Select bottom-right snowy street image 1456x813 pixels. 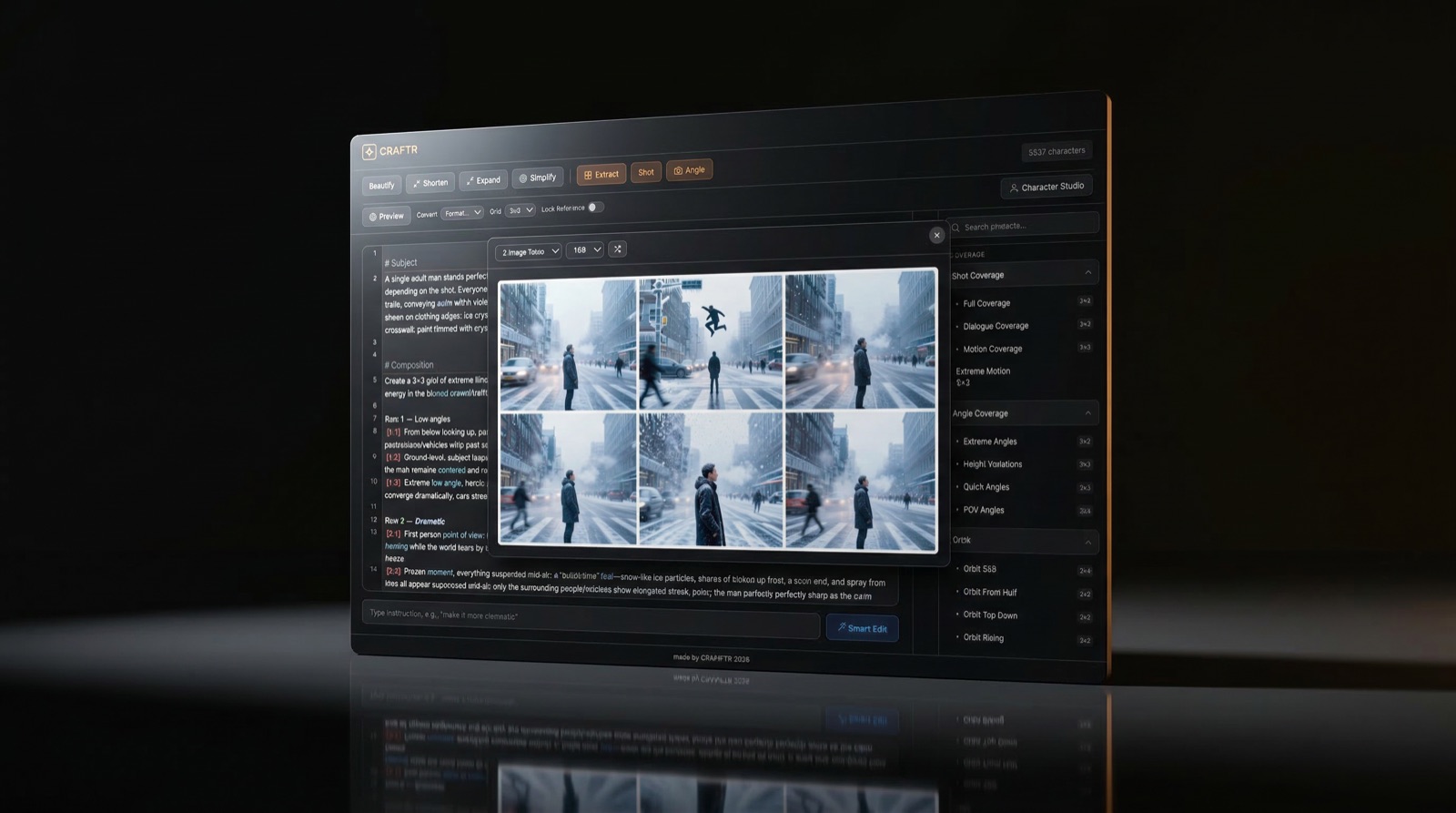[x=860, y=481]
